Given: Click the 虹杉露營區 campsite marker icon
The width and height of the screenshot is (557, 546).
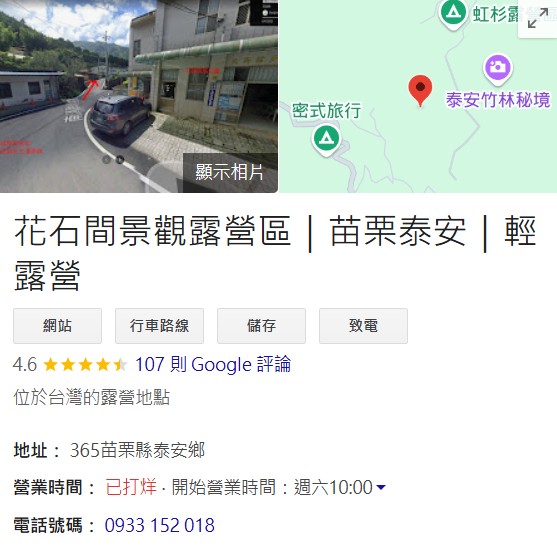Looking at the screenshot, I should pos(453,14).
